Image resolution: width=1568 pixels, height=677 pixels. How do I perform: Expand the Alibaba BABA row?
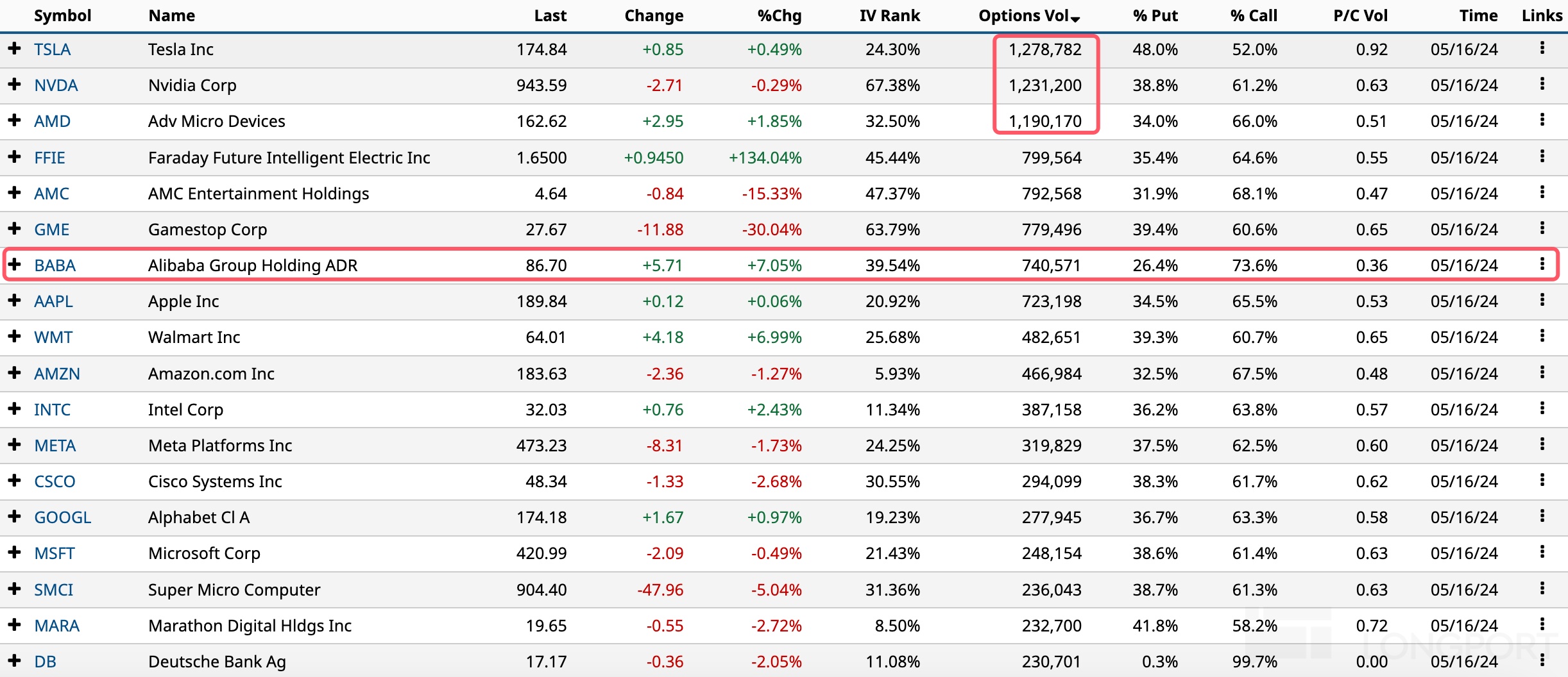tap(14, 264)
